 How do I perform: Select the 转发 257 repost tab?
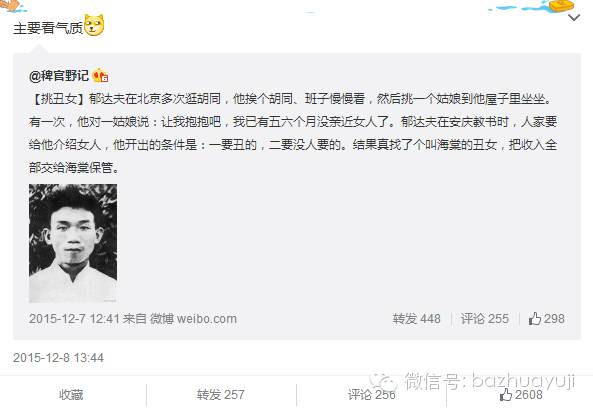(x=220, y=395)
